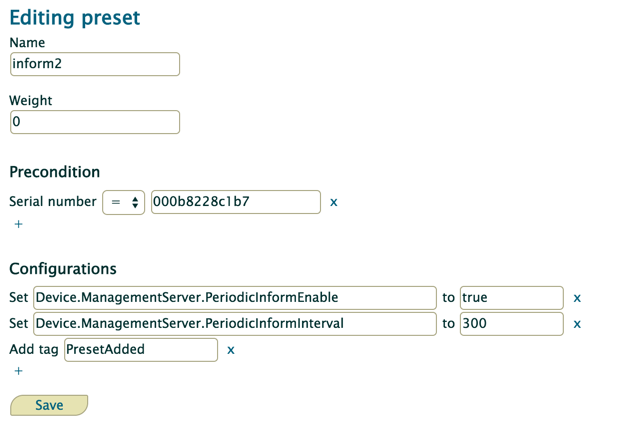
Task: Edit the PresetAdded tag field
Action: (x=141, y=350)
